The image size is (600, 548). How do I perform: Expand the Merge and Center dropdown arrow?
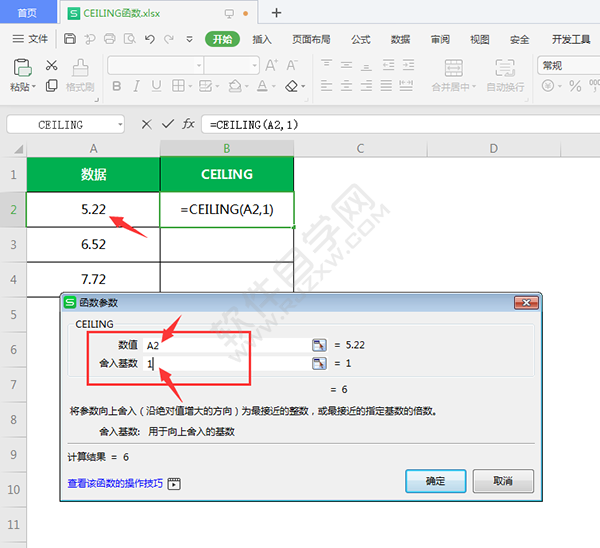coord(474,87)
